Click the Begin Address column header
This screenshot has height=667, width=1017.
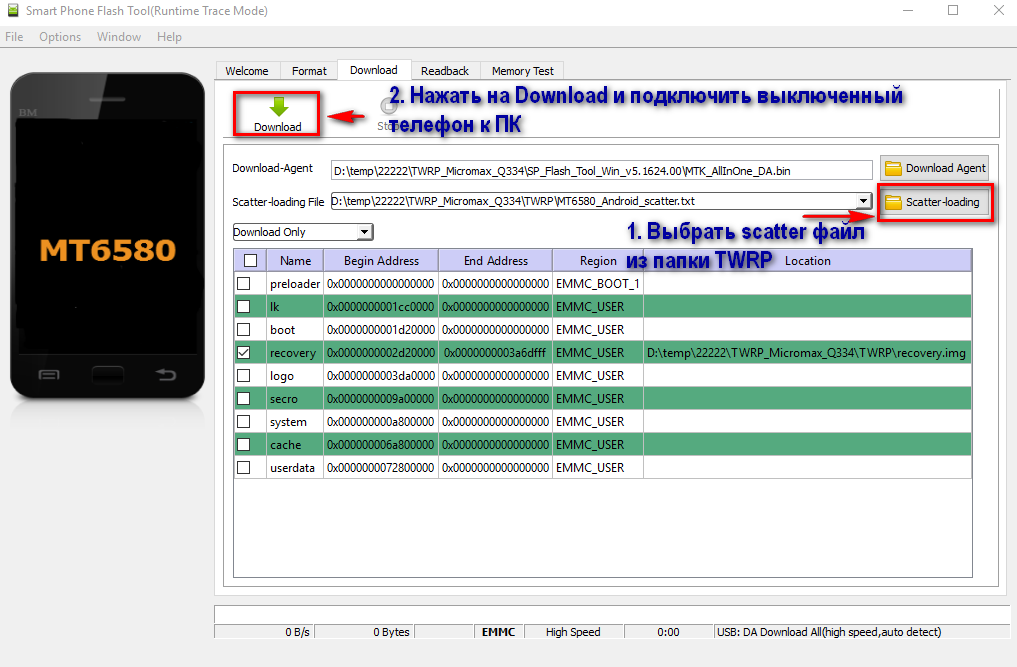click(x=381, y=261)
